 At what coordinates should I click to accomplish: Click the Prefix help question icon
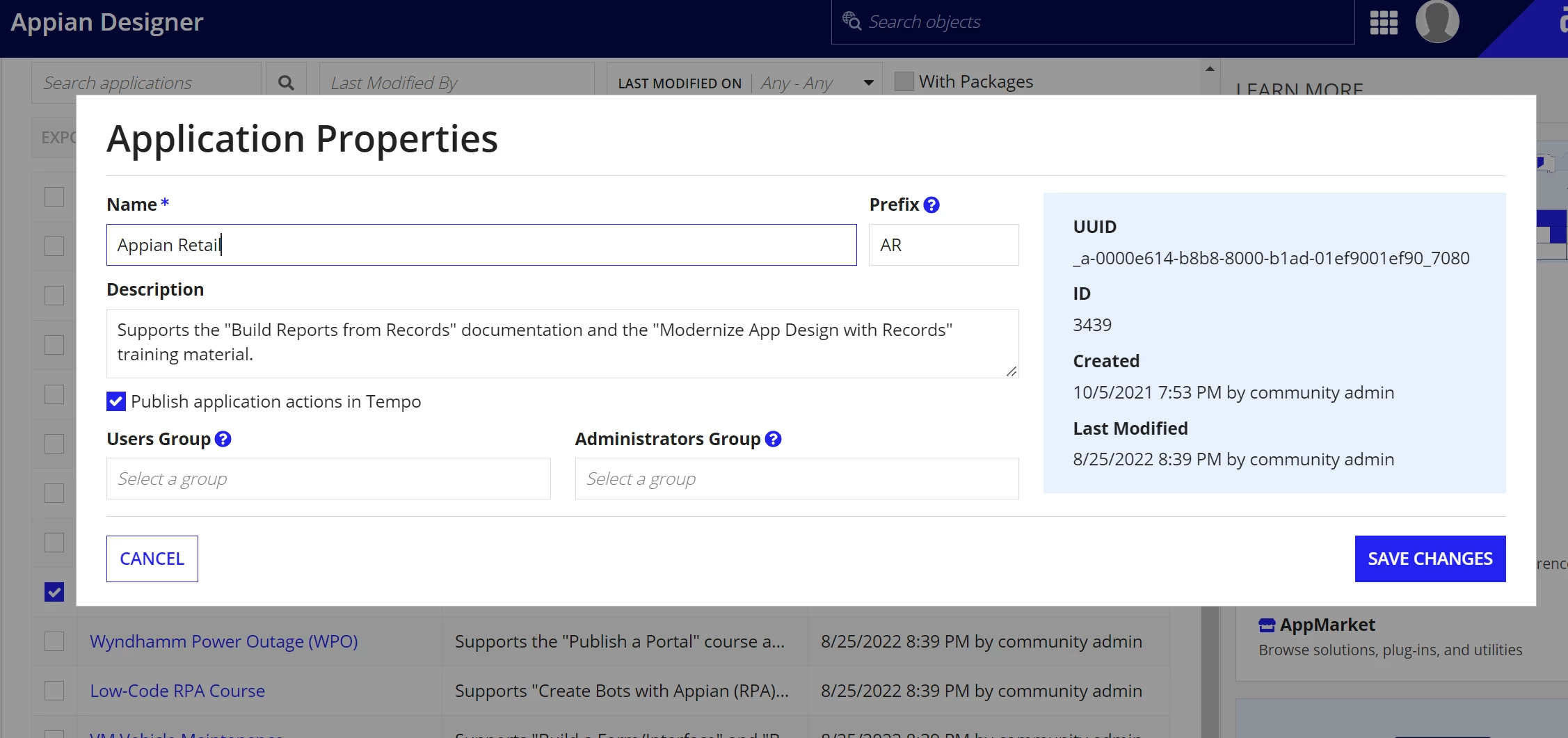point(931,205)
